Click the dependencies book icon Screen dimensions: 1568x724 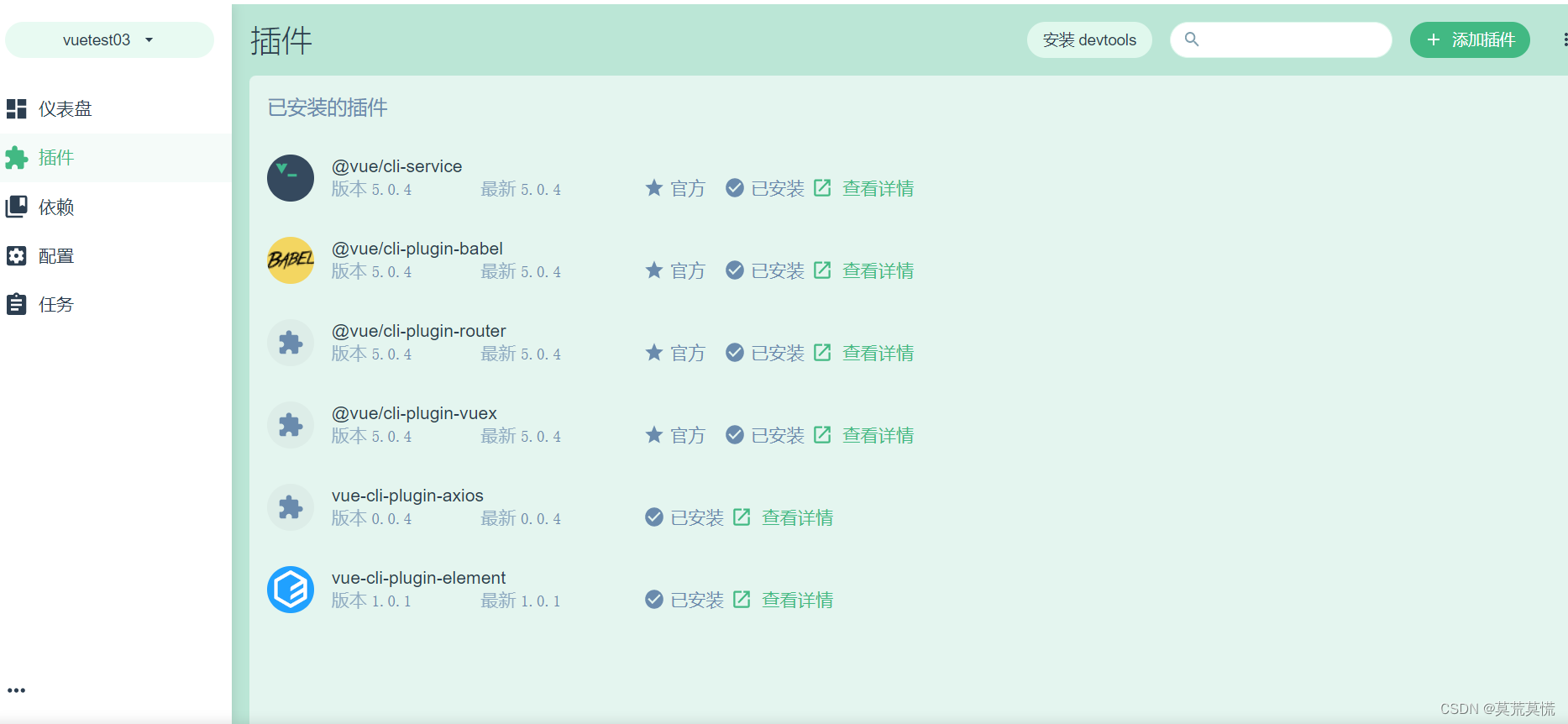click(x=17, y=207)
